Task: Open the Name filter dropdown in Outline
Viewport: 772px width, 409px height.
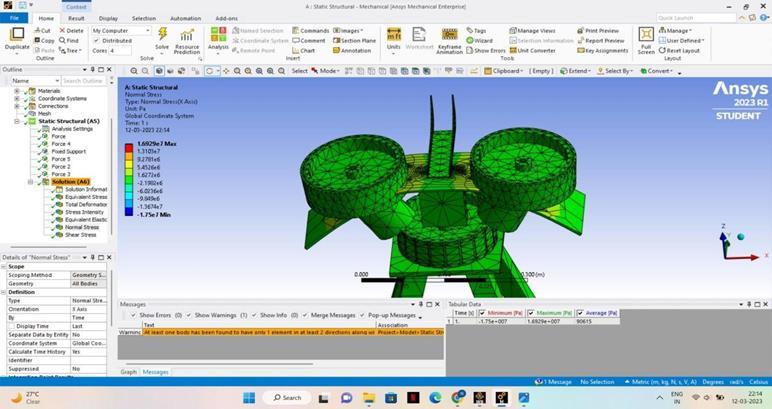Action: tap(35, 81)
